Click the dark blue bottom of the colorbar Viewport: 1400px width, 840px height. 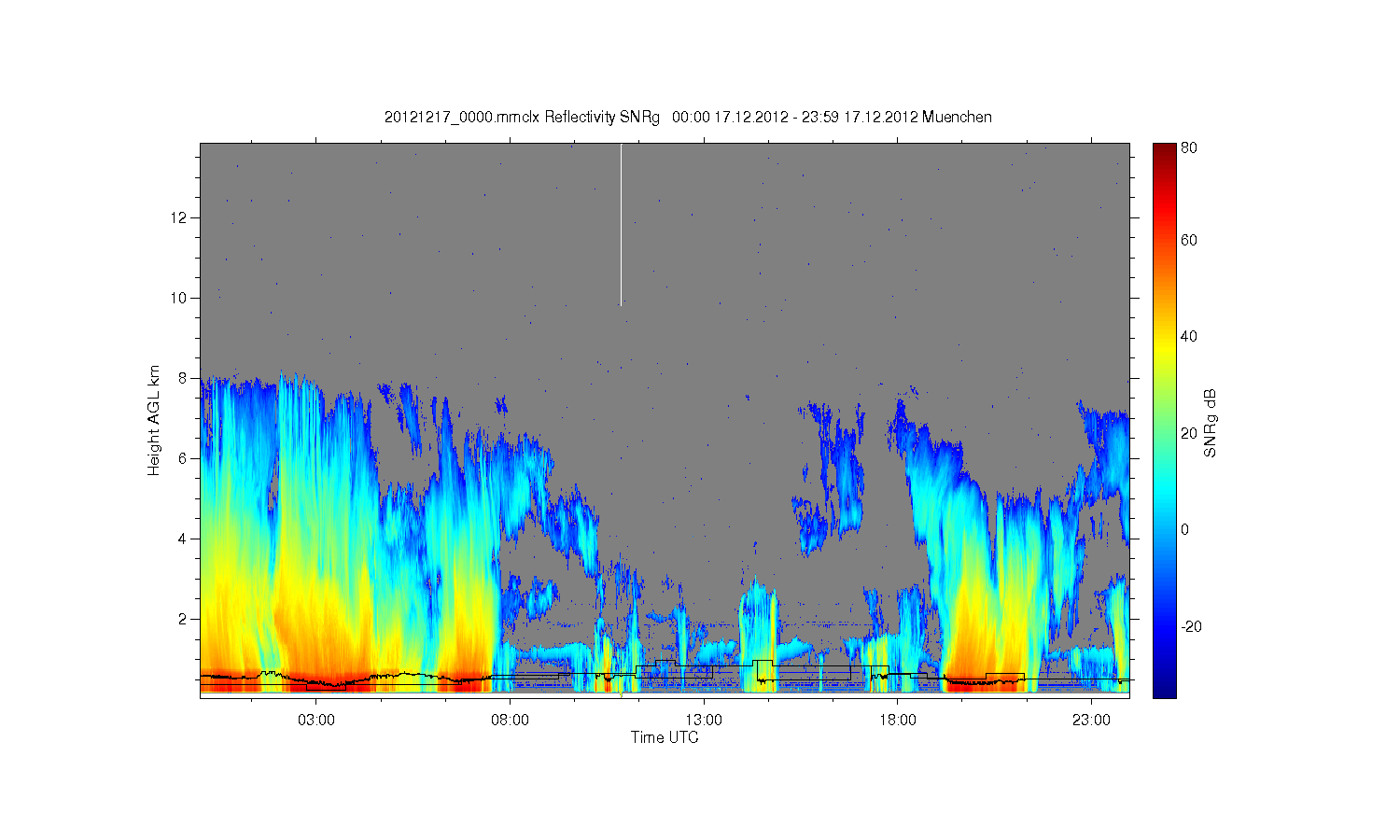click(x=1164, y=689)
